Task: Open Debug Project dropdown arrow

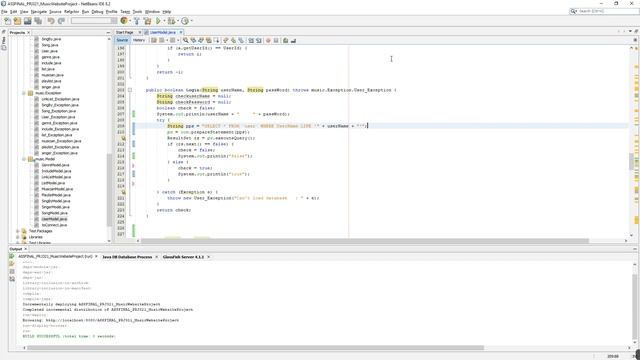Action: click(178, 21)
